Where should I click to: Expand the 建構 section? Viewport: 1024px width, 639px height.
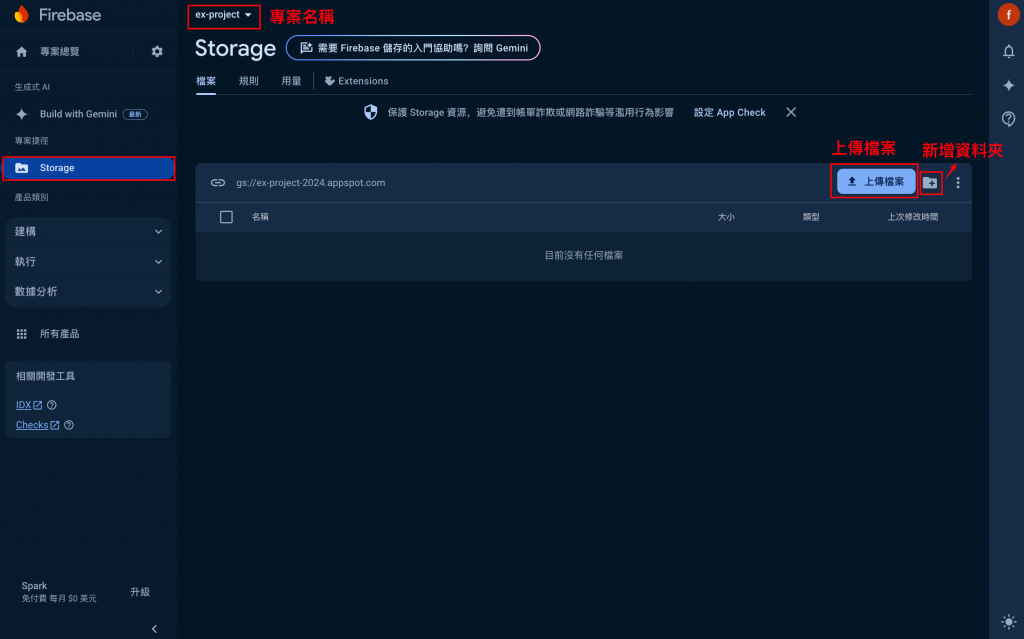(88, 232)
